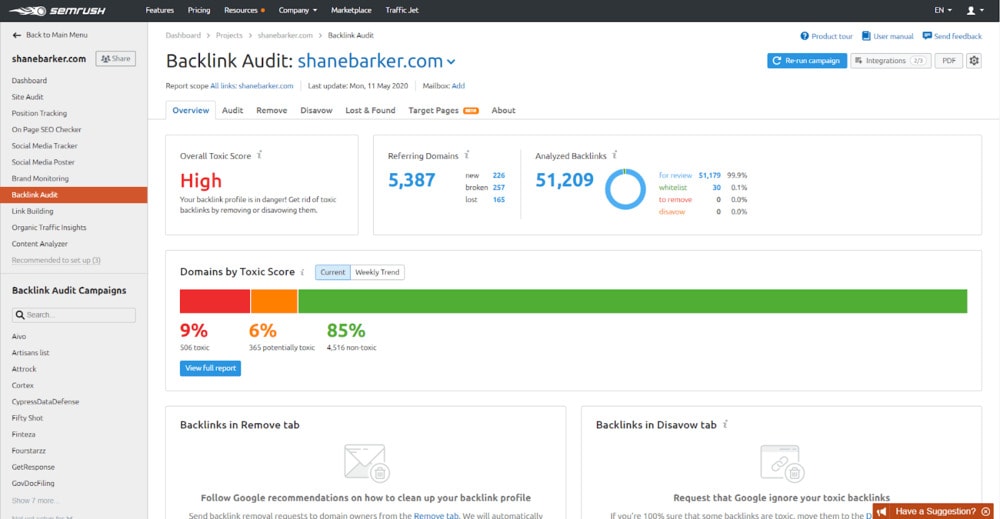The height and width of the screenshot is (519, 1000).
Task: Switch to Weekly Trend view
Action: click(x=377, y=272)
